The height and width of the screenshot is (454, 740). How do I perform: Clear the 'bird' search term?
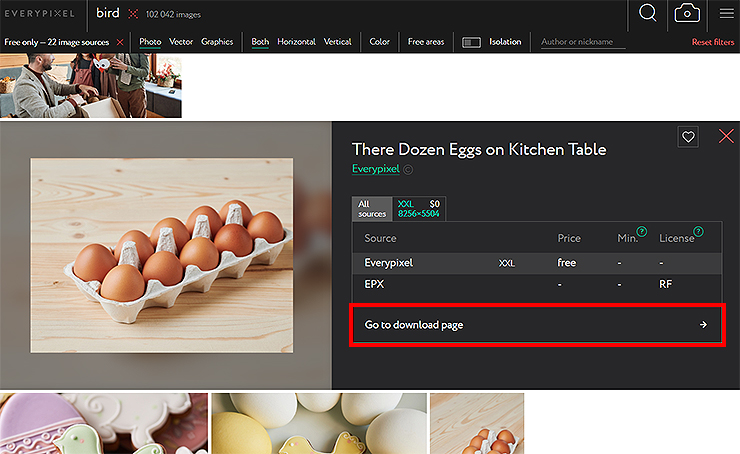pos(133,14)
